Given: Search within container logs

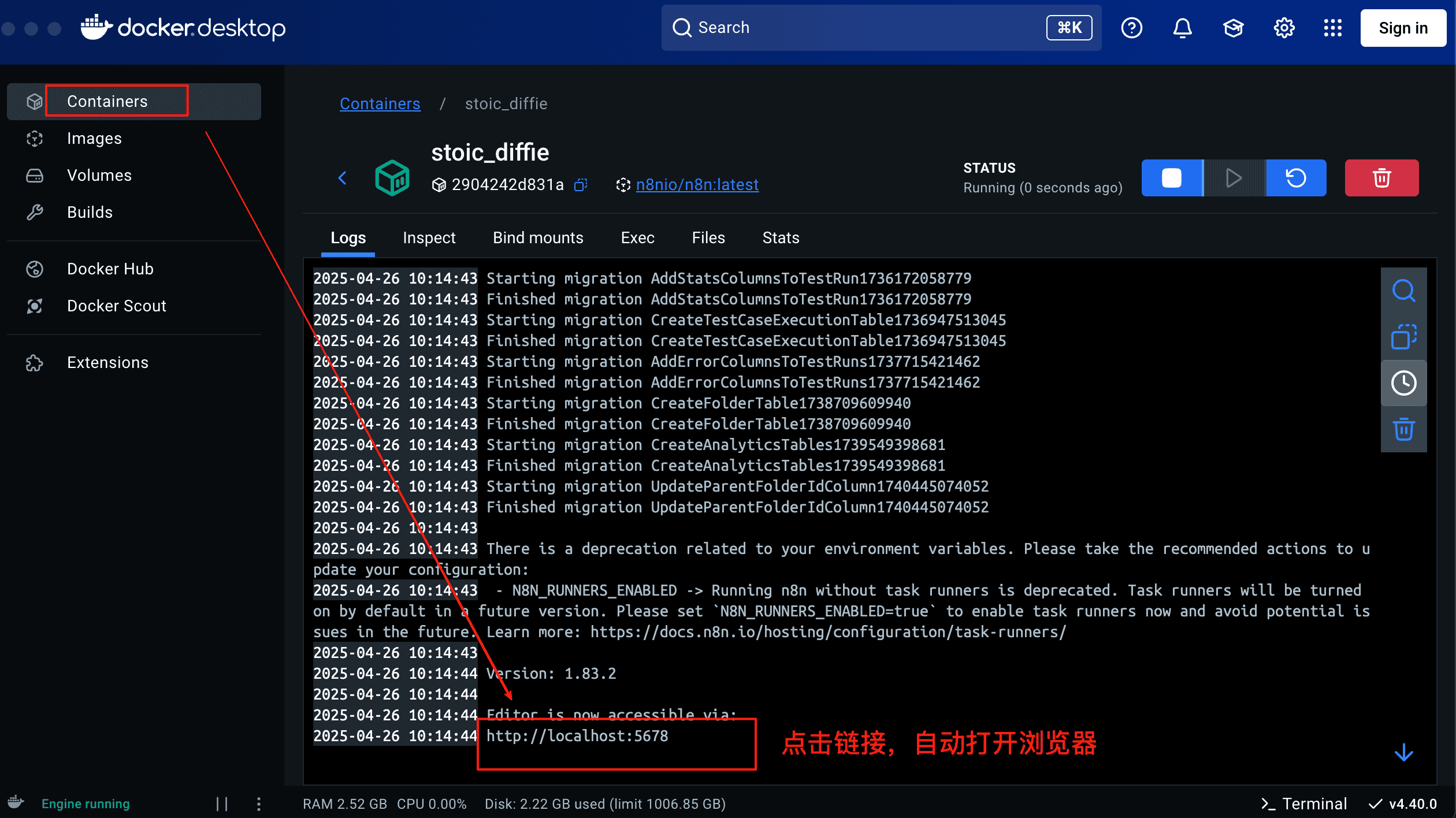Looking at the screenshot, I should 1403,291.
